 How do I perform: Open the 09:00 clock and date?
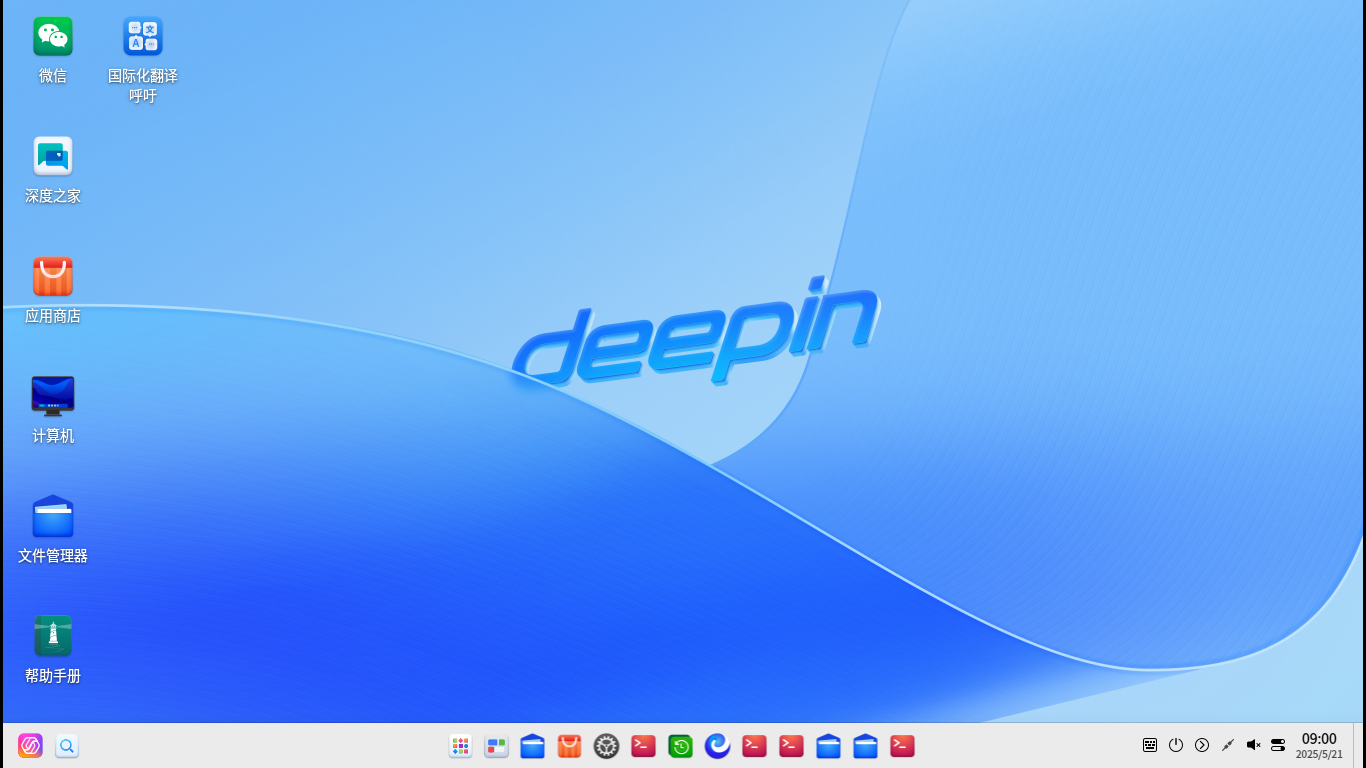pos(1319,746)
